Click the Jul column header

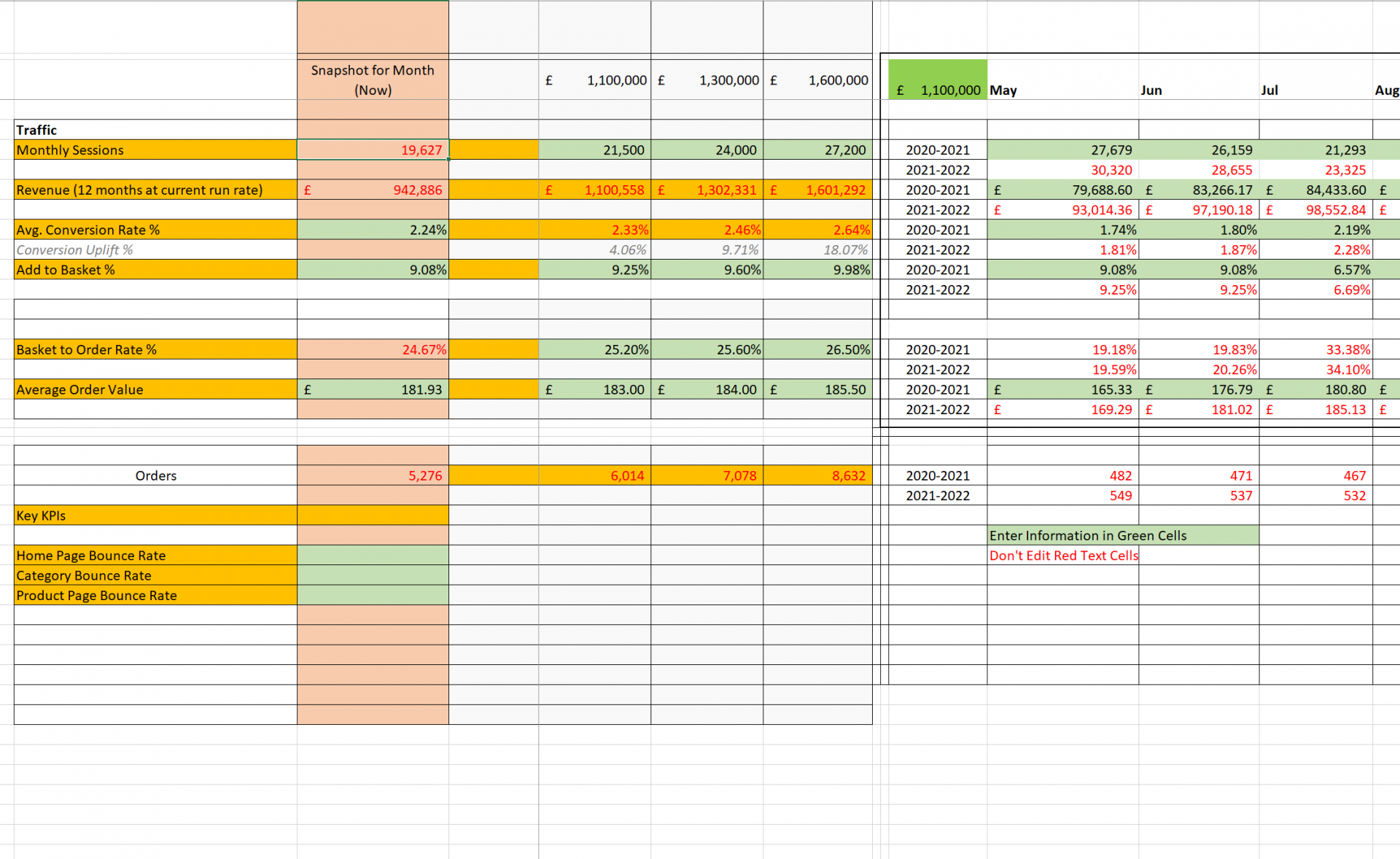tap(1269, 90)
